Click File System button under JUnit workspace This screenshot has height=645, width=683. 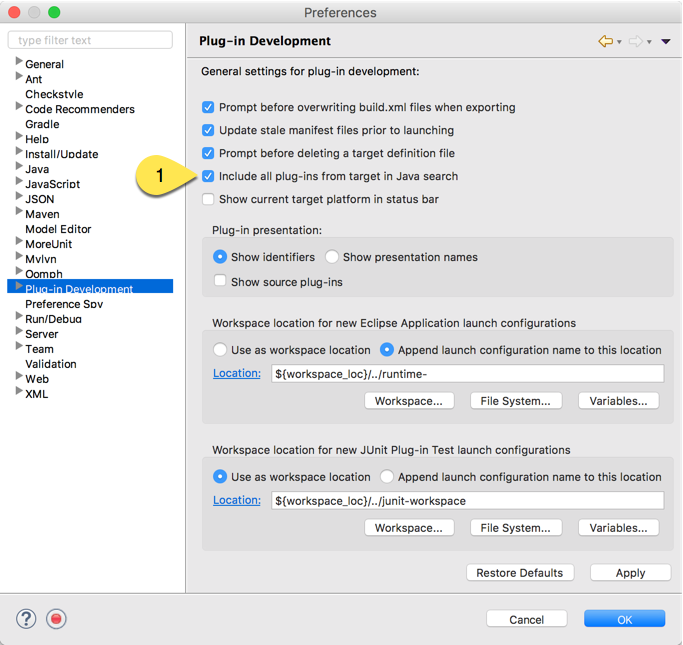515,528
